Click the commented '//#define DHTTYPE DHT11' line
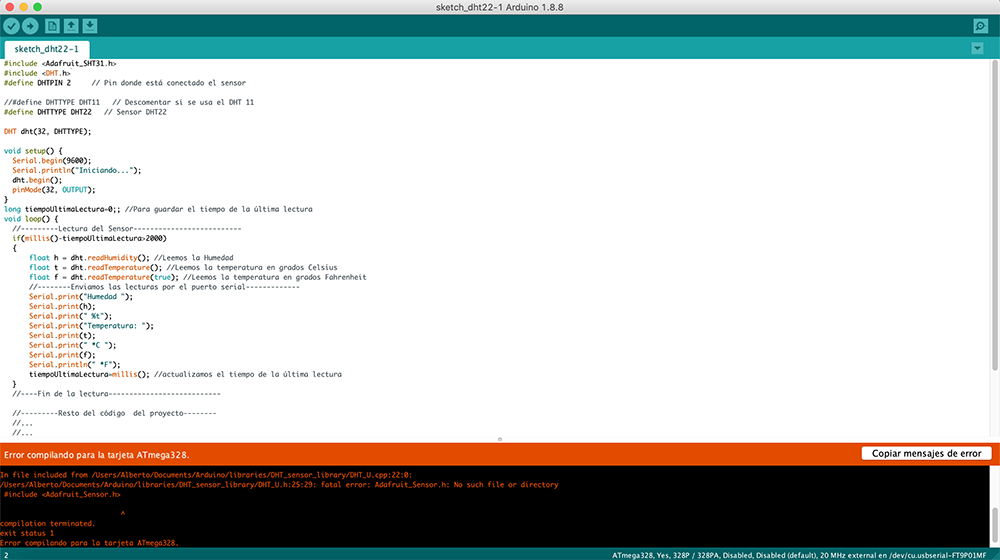Image resolution: width=1000 pixels, height=560 pixels. (128, 102)
